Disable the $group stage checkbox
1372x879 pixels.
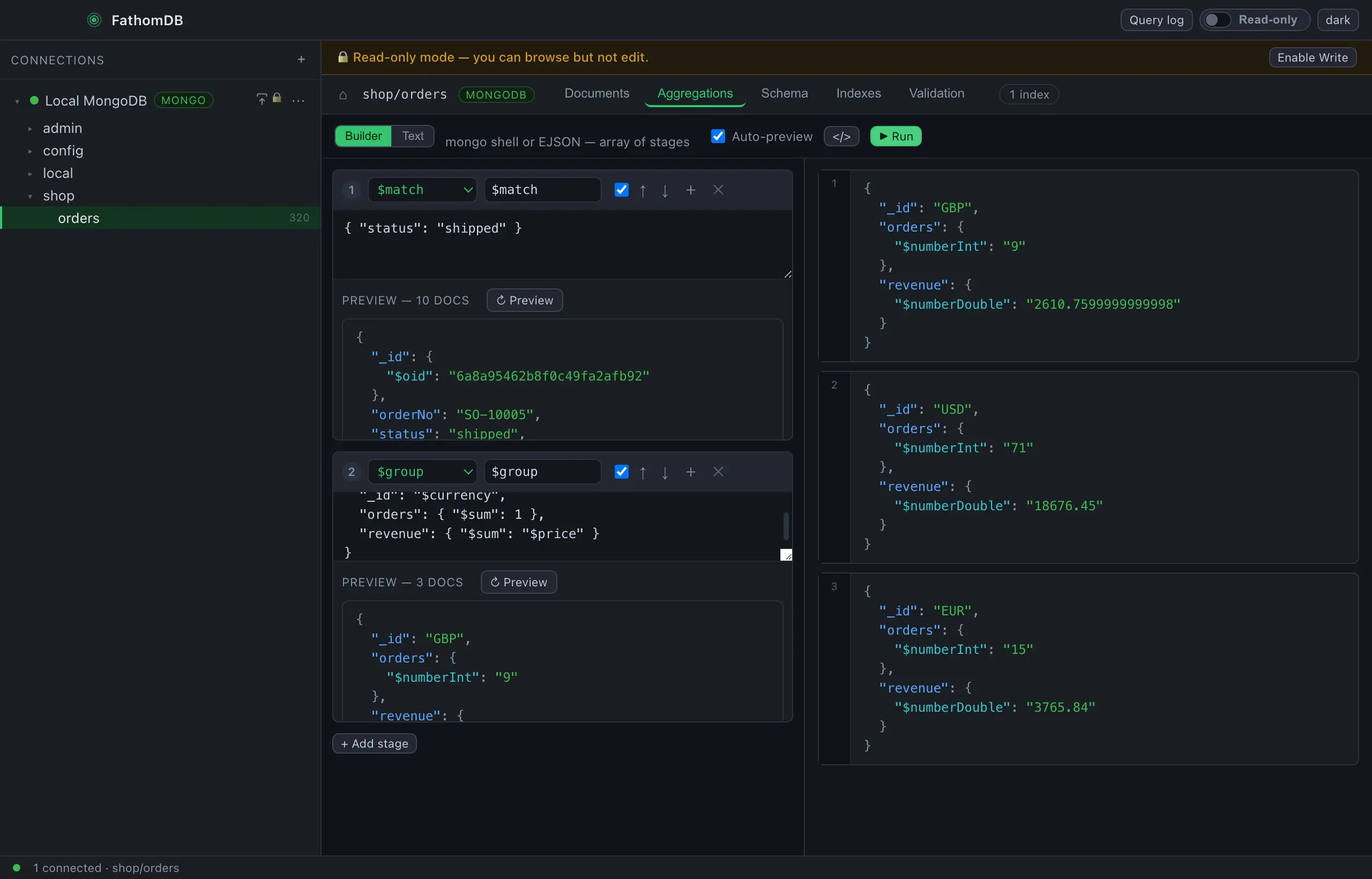622,472
